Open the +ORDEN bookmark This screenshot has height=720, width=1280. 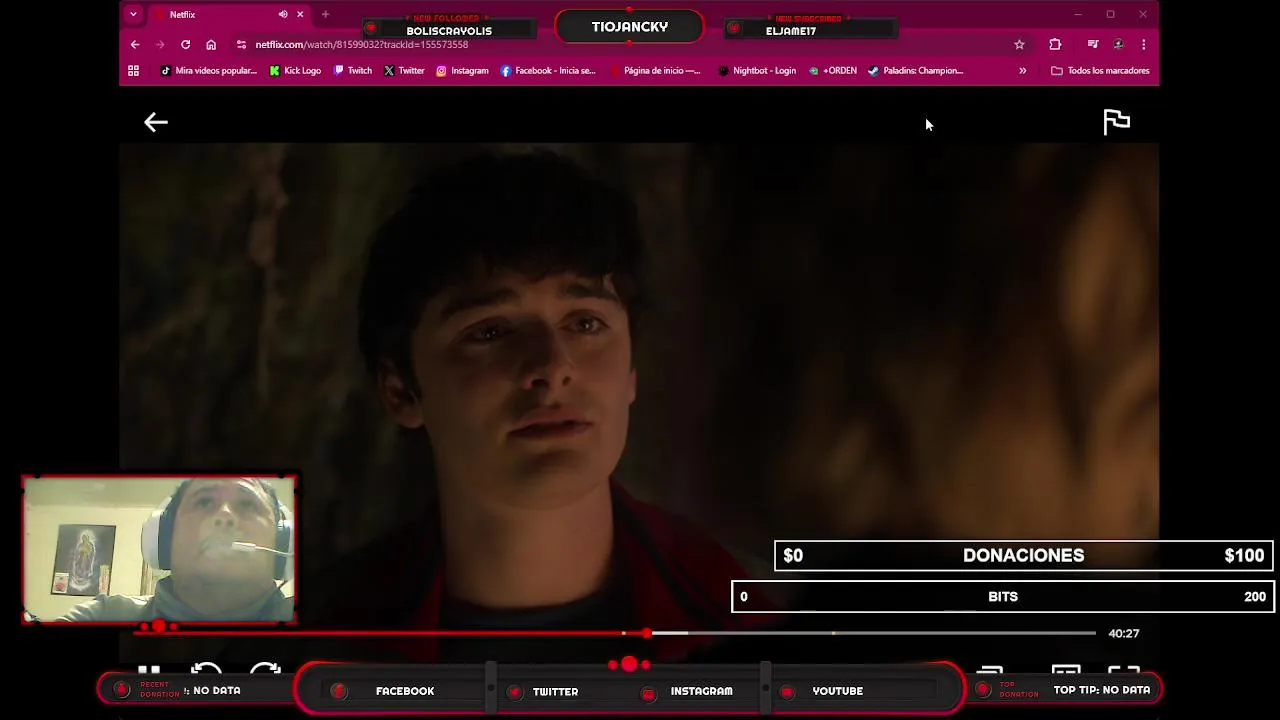[x=833, y=70]
